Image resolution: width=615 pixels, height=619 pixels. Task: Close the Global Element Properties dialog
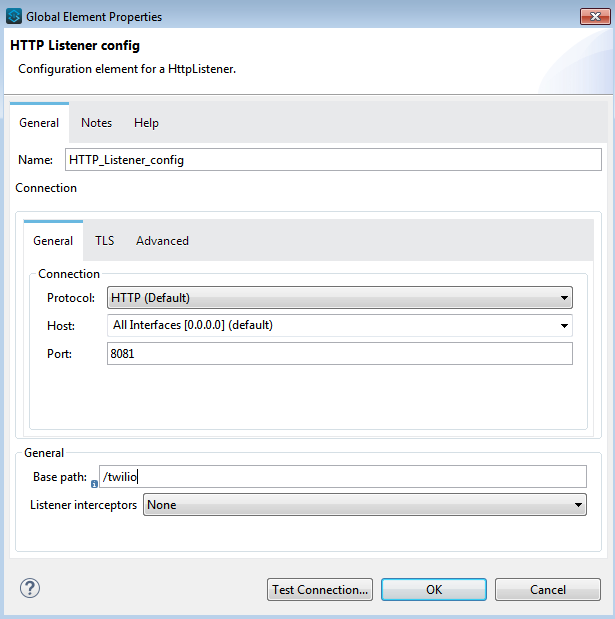pos(595,17)
